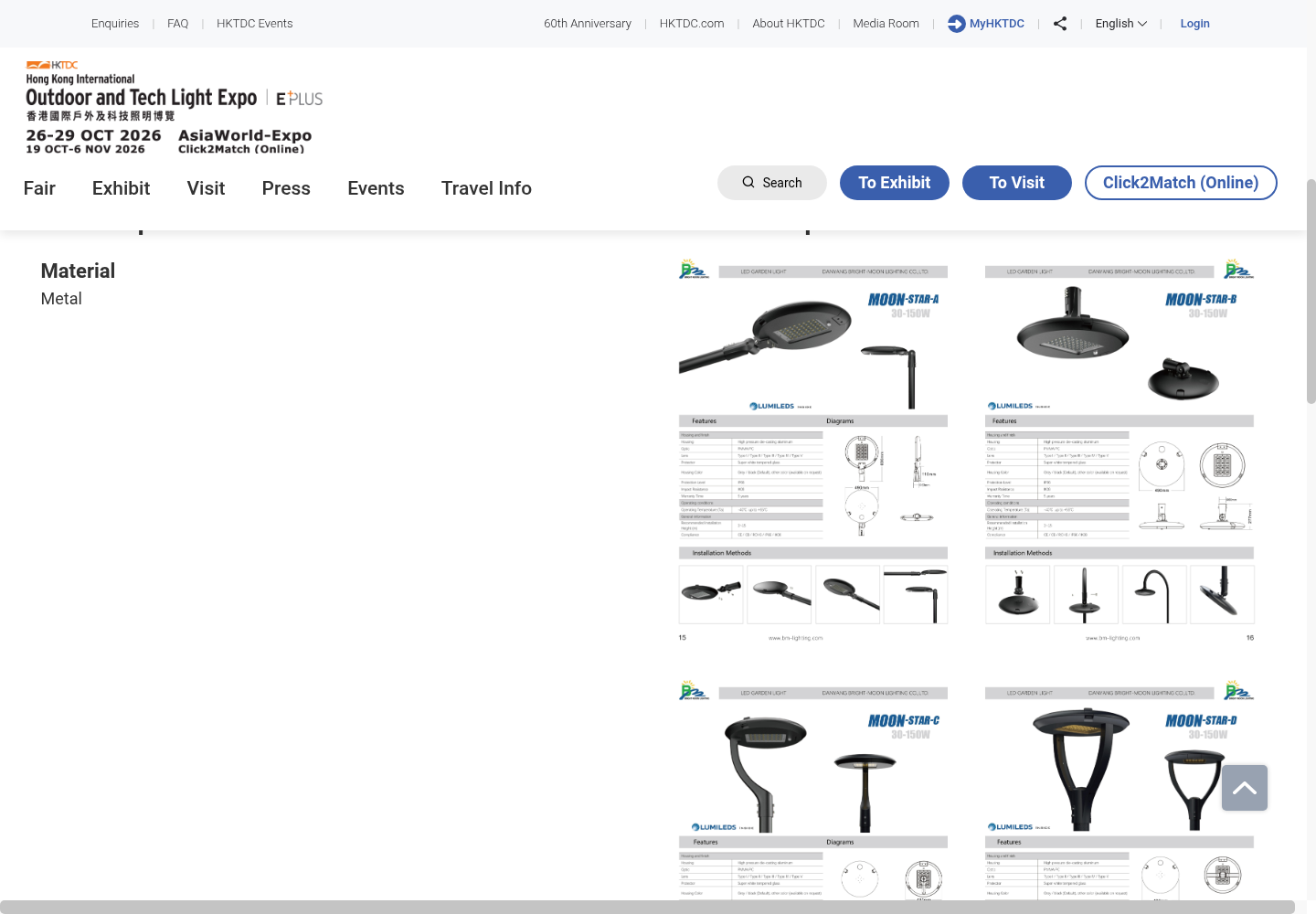Screen dimensions: 1316x914
Task: Click the share icon in top bar
Action: [1060, 24]
